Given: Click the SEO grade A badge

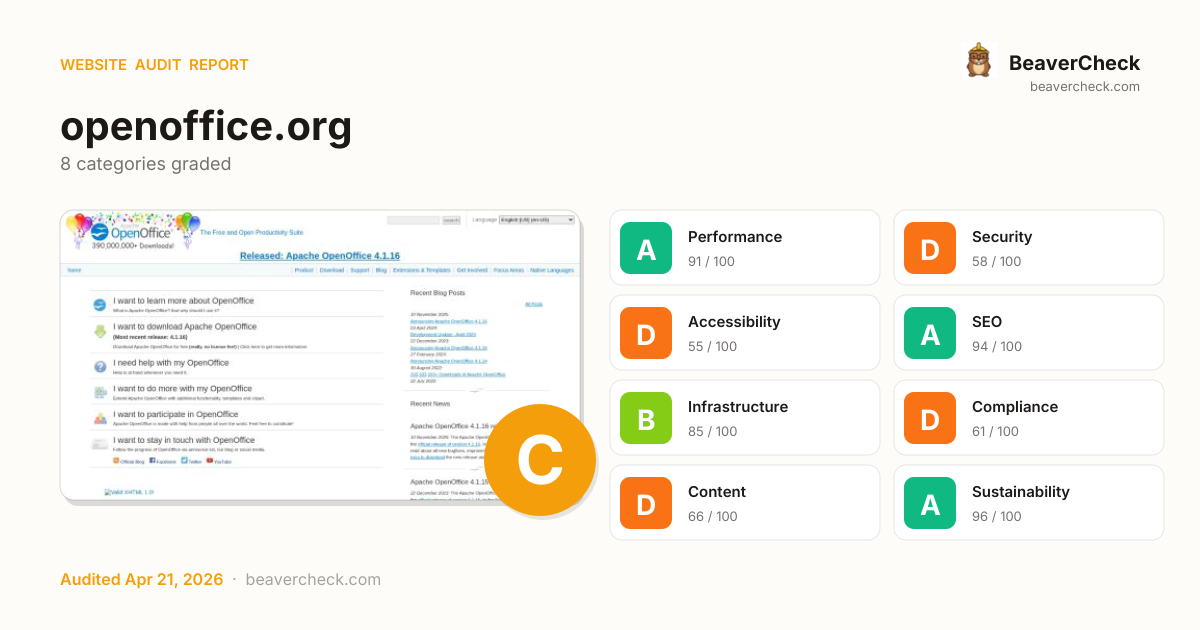Looking at the screenshot, I should [x=930, y=333].
